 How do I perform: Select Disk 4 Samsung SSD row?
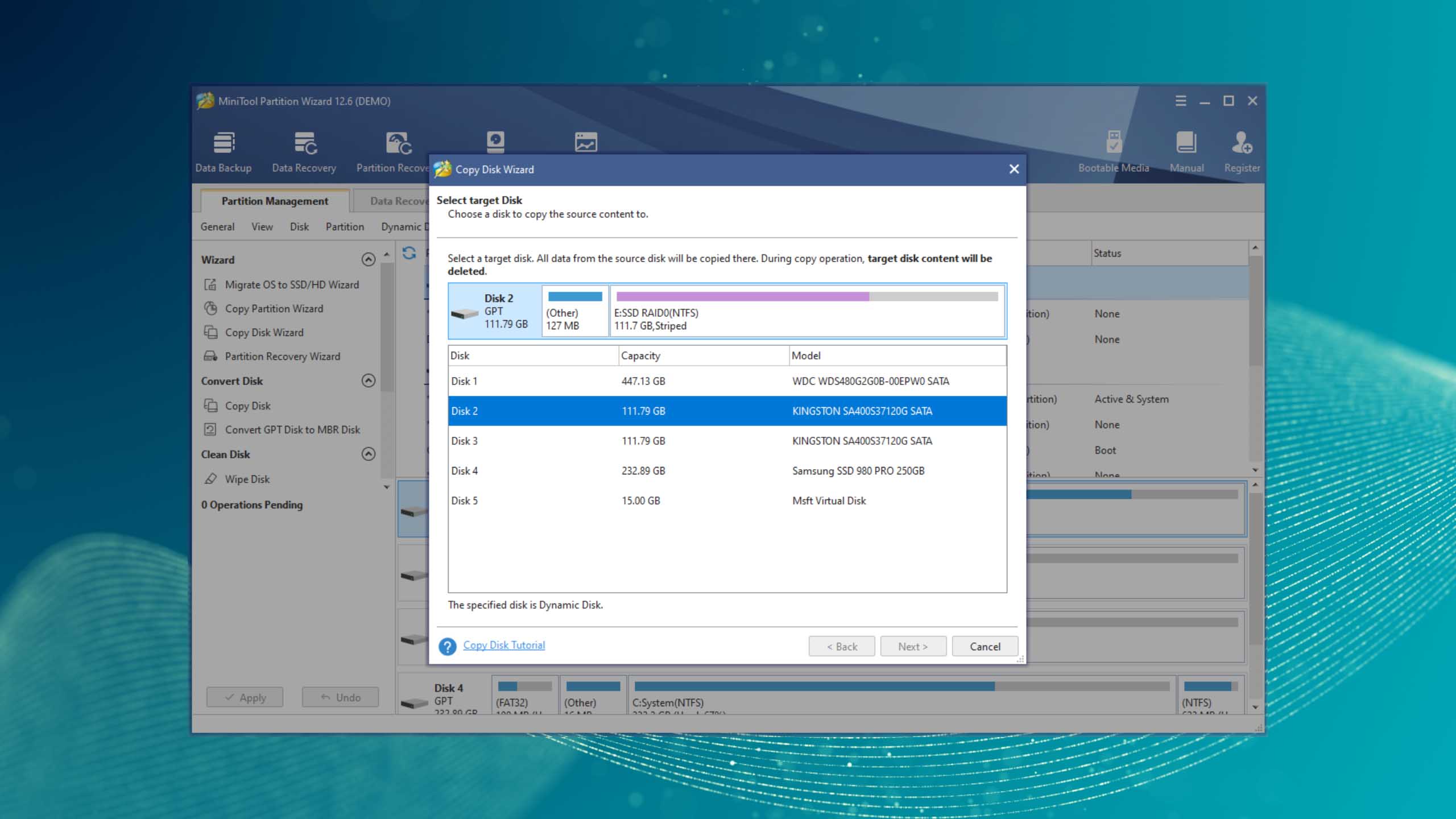click(727, 471)
